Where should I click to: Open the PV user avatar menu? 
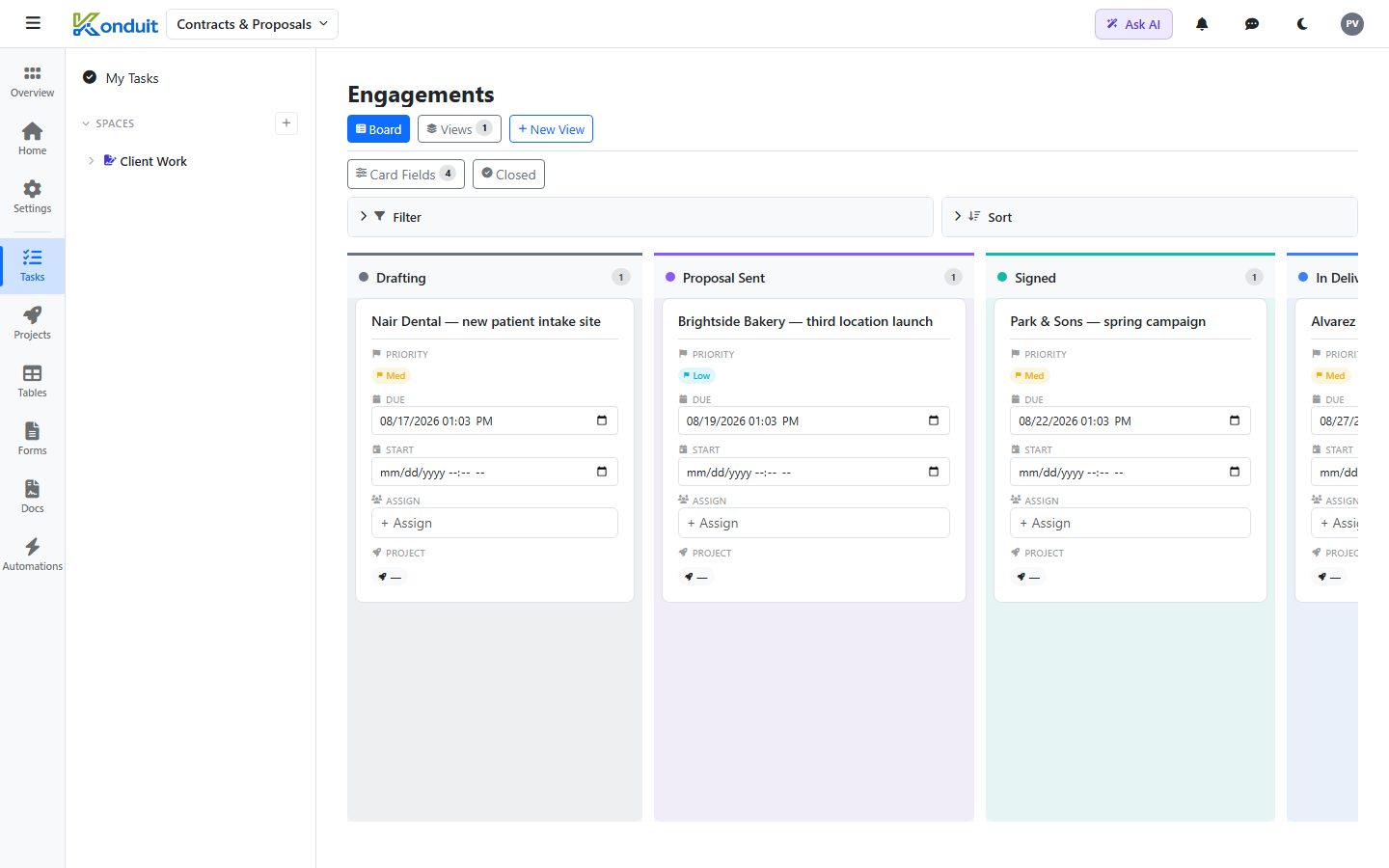point(1352,24)
